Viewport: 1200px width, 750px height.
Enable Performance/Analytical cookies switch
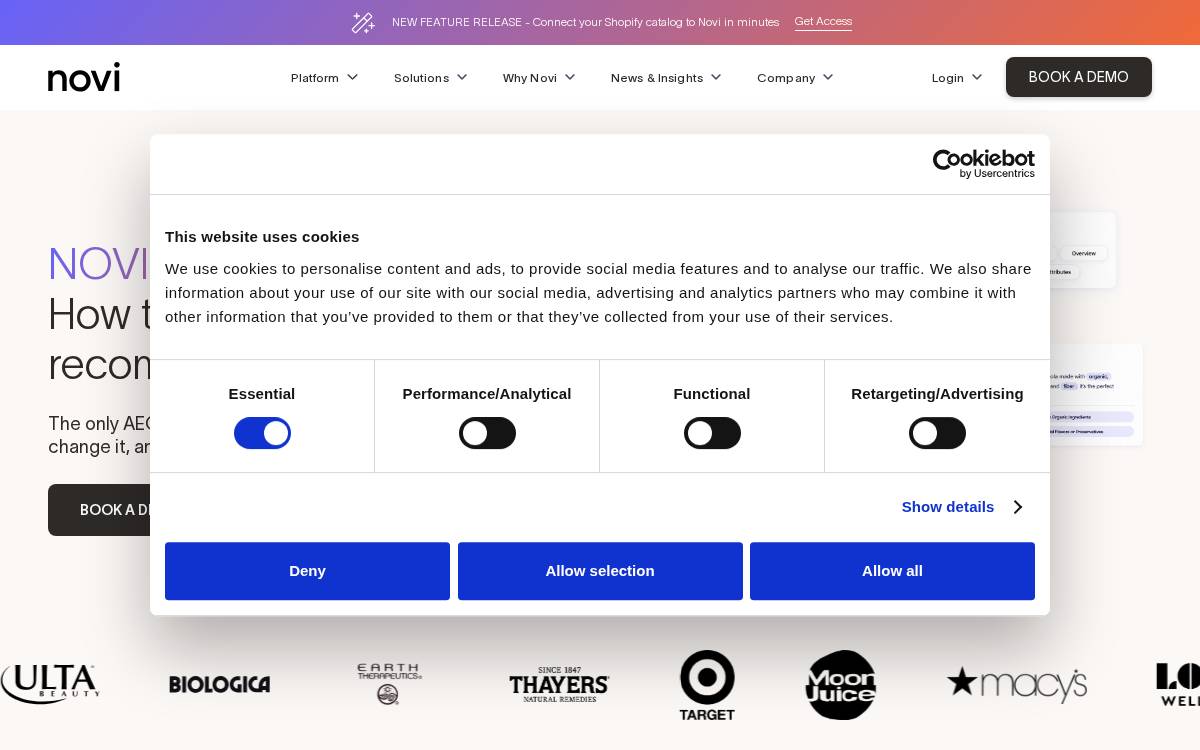(487, 433)
